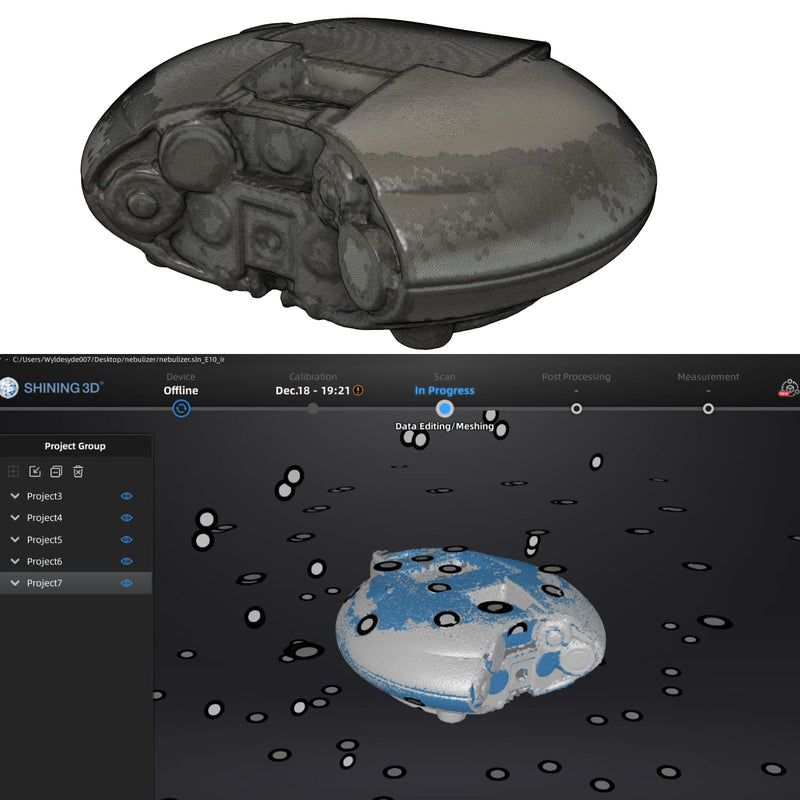Toggle visibility of Project5
The width and height of the screenshot is (800, 800).
[x=126, y=538]
